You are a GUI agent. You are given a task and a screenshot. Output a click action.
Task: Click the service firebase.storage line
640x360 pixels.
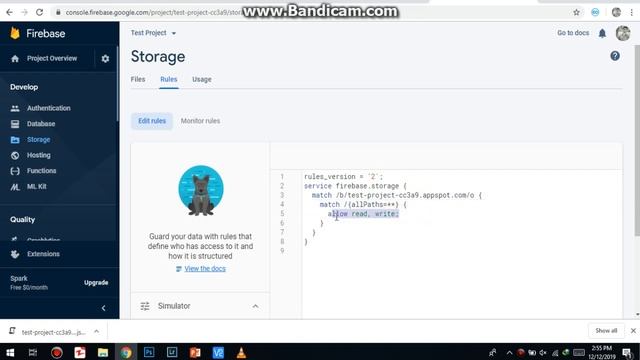pyautogui.click(x=355, y=186)
